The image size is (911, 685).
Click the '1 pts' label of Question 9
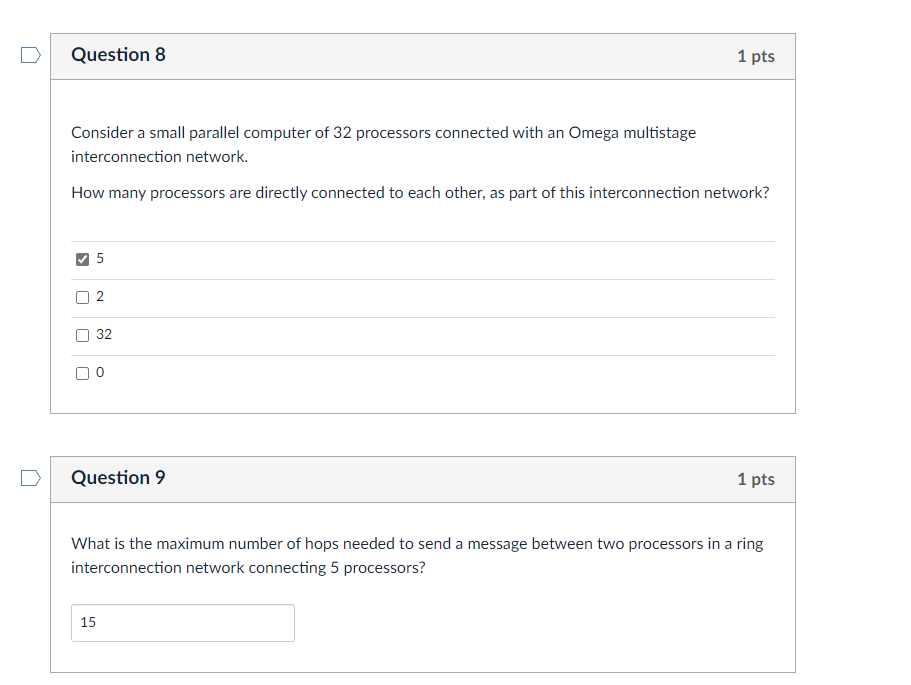pyautogui.click(x=755, y=480)
